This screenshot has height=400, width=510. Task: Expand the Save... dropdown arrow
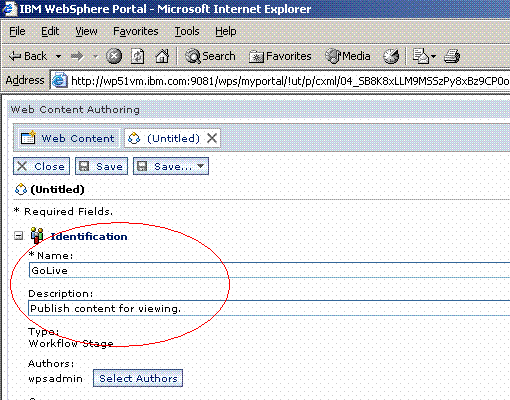coord(201,166)
